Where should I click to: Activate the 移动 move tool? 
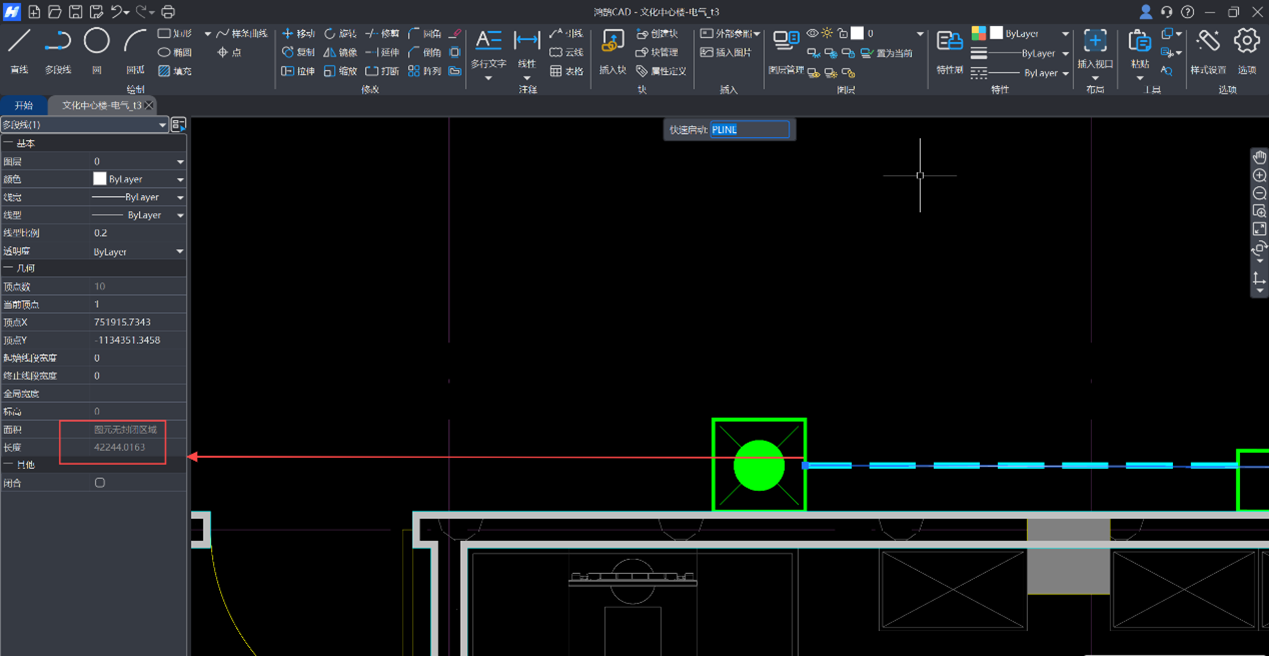(x=298, y=34)
